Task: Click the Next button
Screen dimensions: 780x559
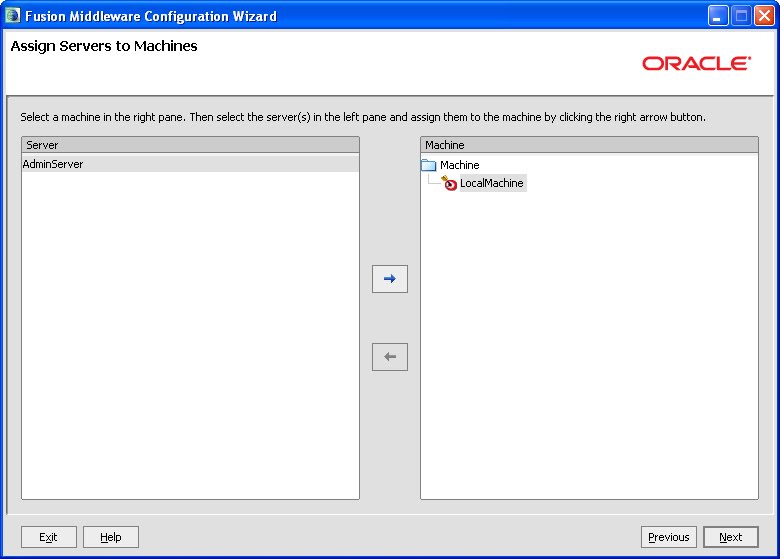Action: [730, 537]
